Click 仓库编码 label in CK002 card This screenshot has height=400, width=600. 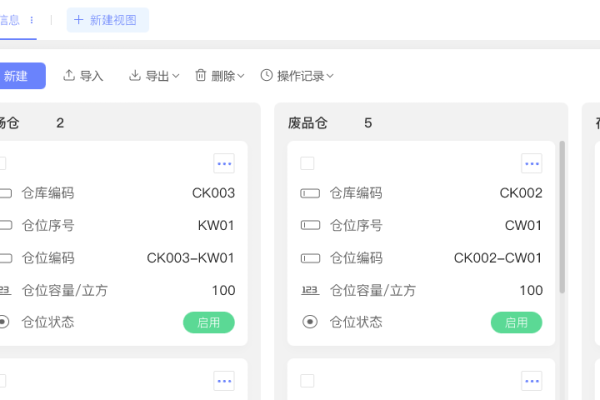356,193
